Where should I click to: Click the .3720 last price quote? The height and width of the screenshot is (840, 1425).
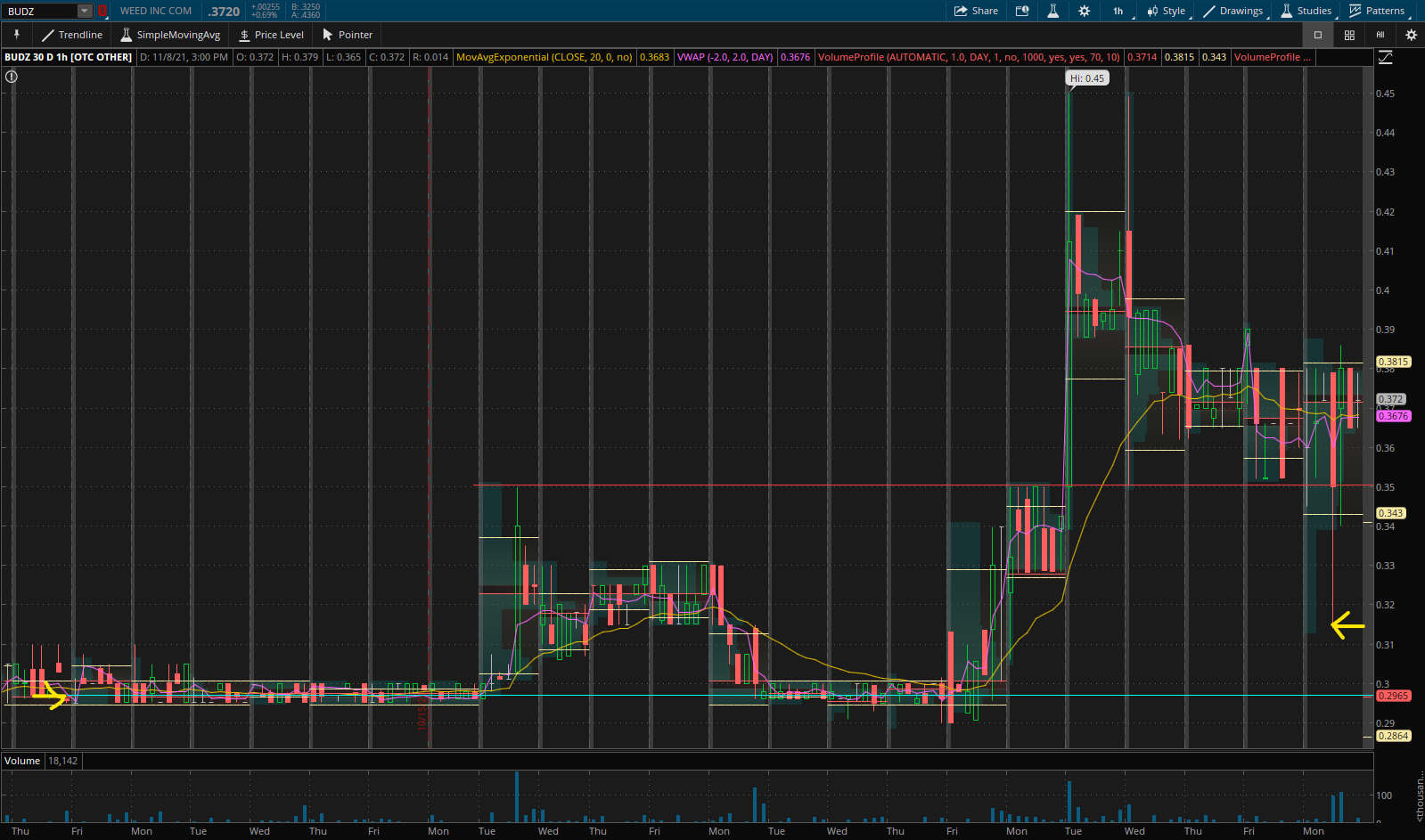(x=224, y=12)
